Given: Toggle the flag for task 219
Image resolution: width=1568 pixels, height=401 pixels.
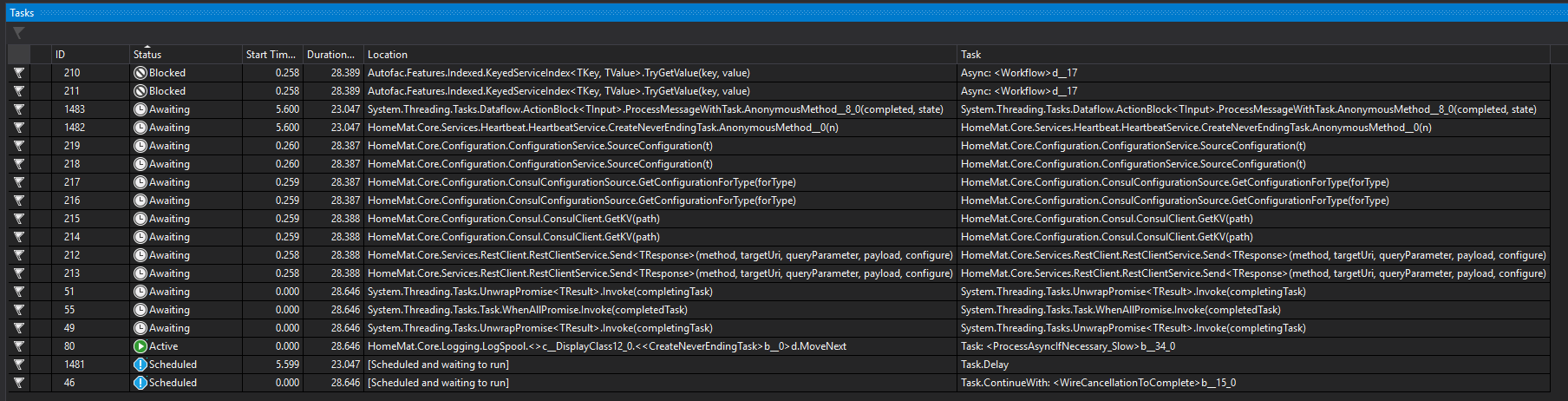Looking at the screenshot, I should pos(19,146).
